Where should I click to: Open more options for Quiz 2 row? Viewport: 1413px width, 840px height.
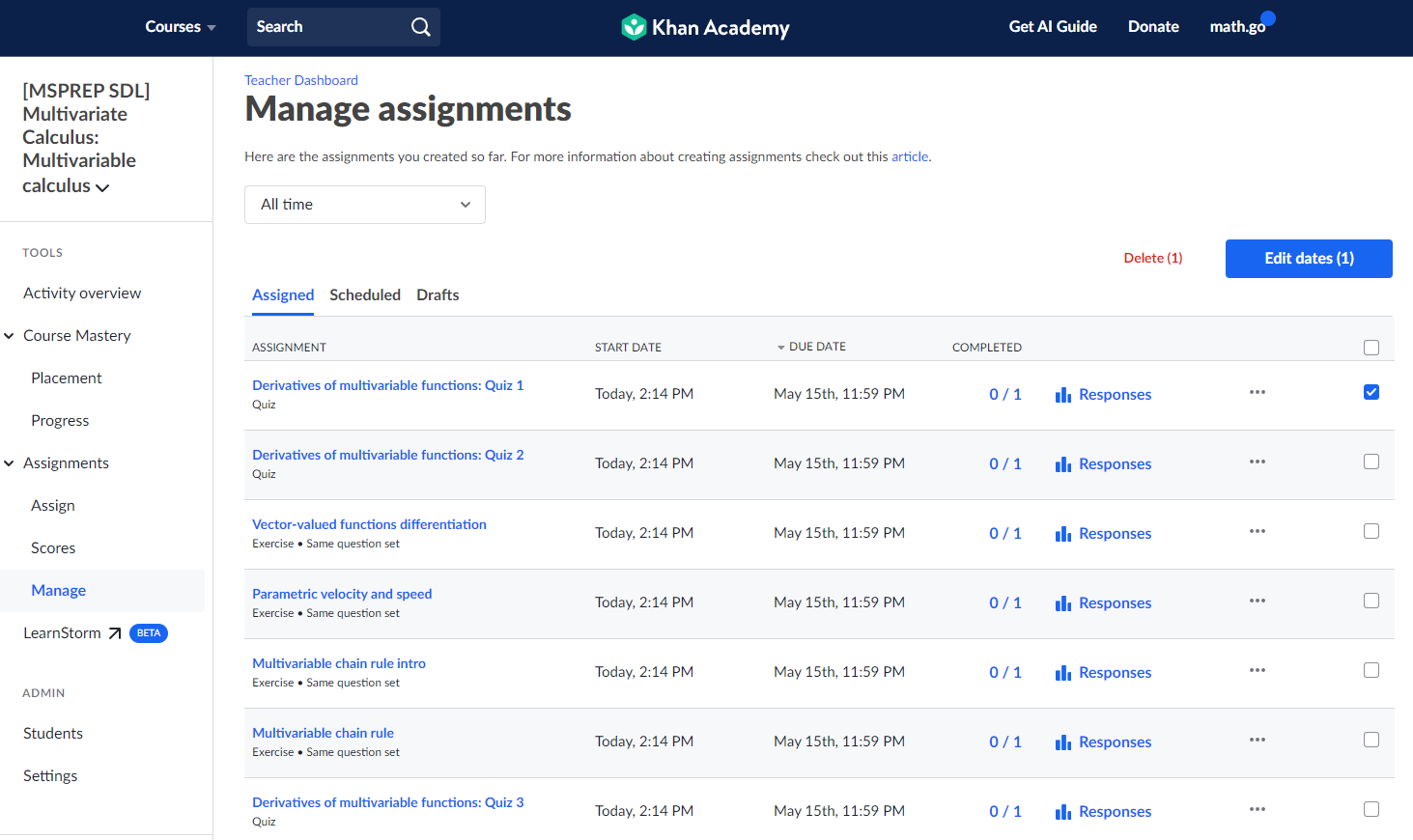pos(1257,462)
